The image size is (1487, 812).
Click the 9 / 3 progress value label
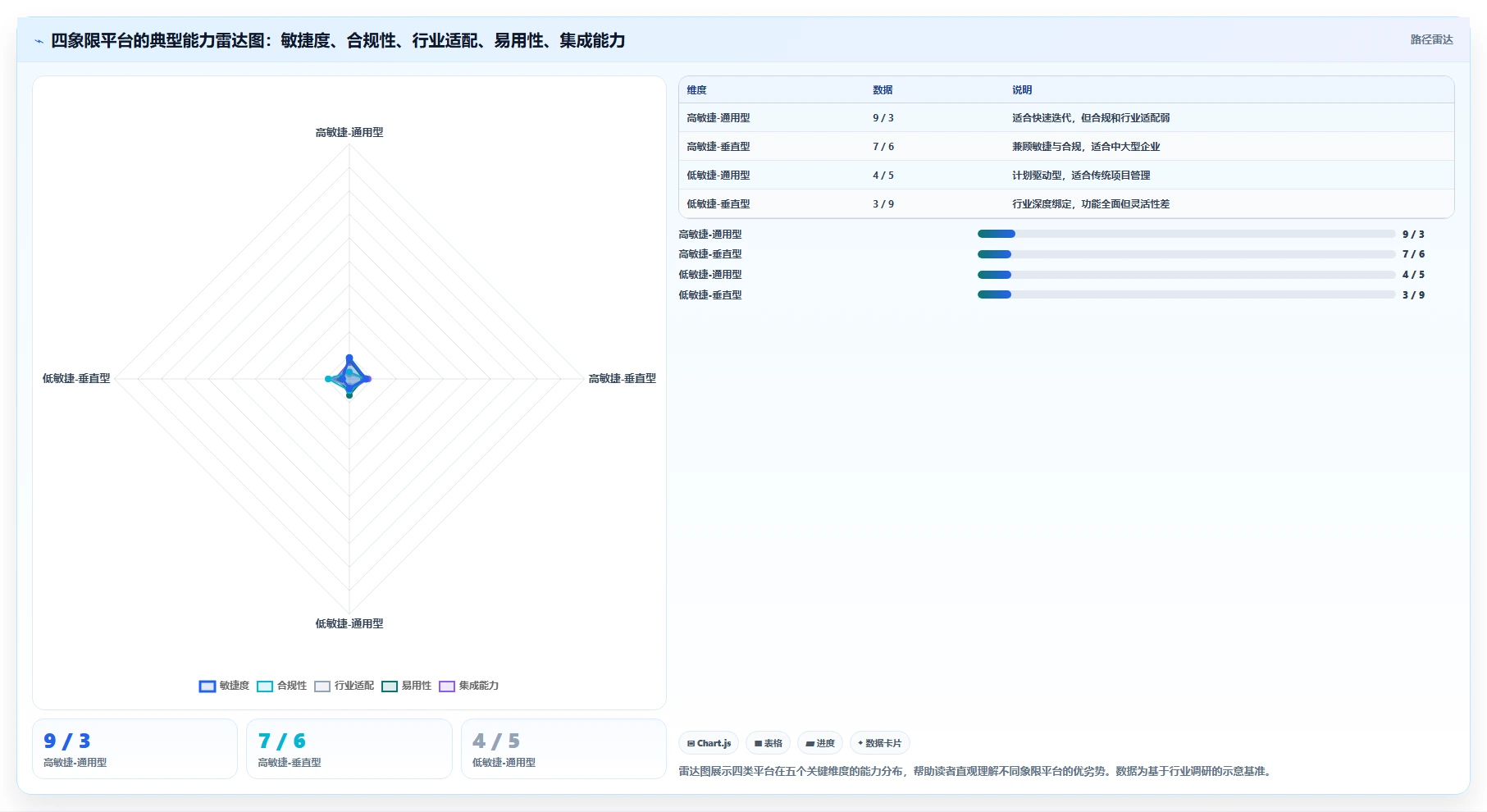point(1413,235)
